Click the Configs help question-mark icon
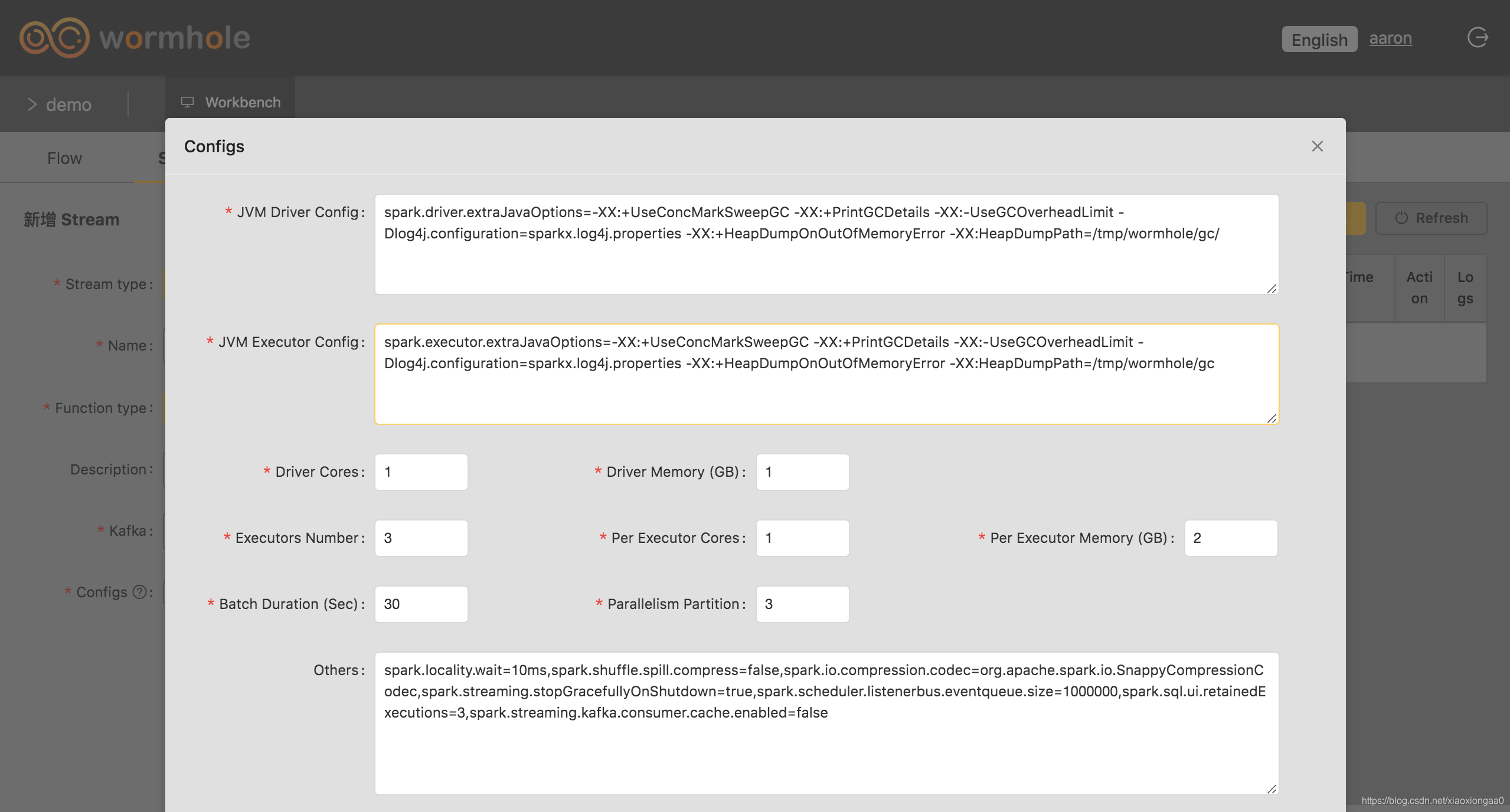 coord(140,592)
